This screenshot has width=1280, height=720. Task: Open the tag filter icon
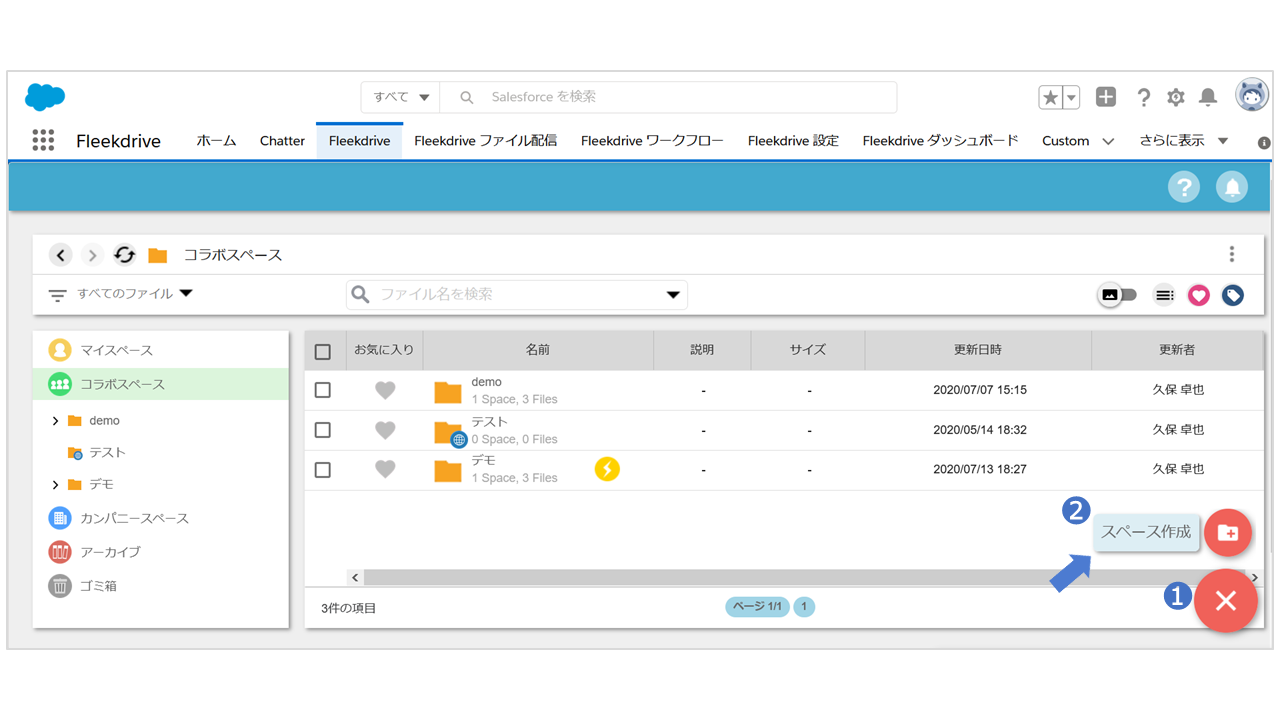[1233, 295]
